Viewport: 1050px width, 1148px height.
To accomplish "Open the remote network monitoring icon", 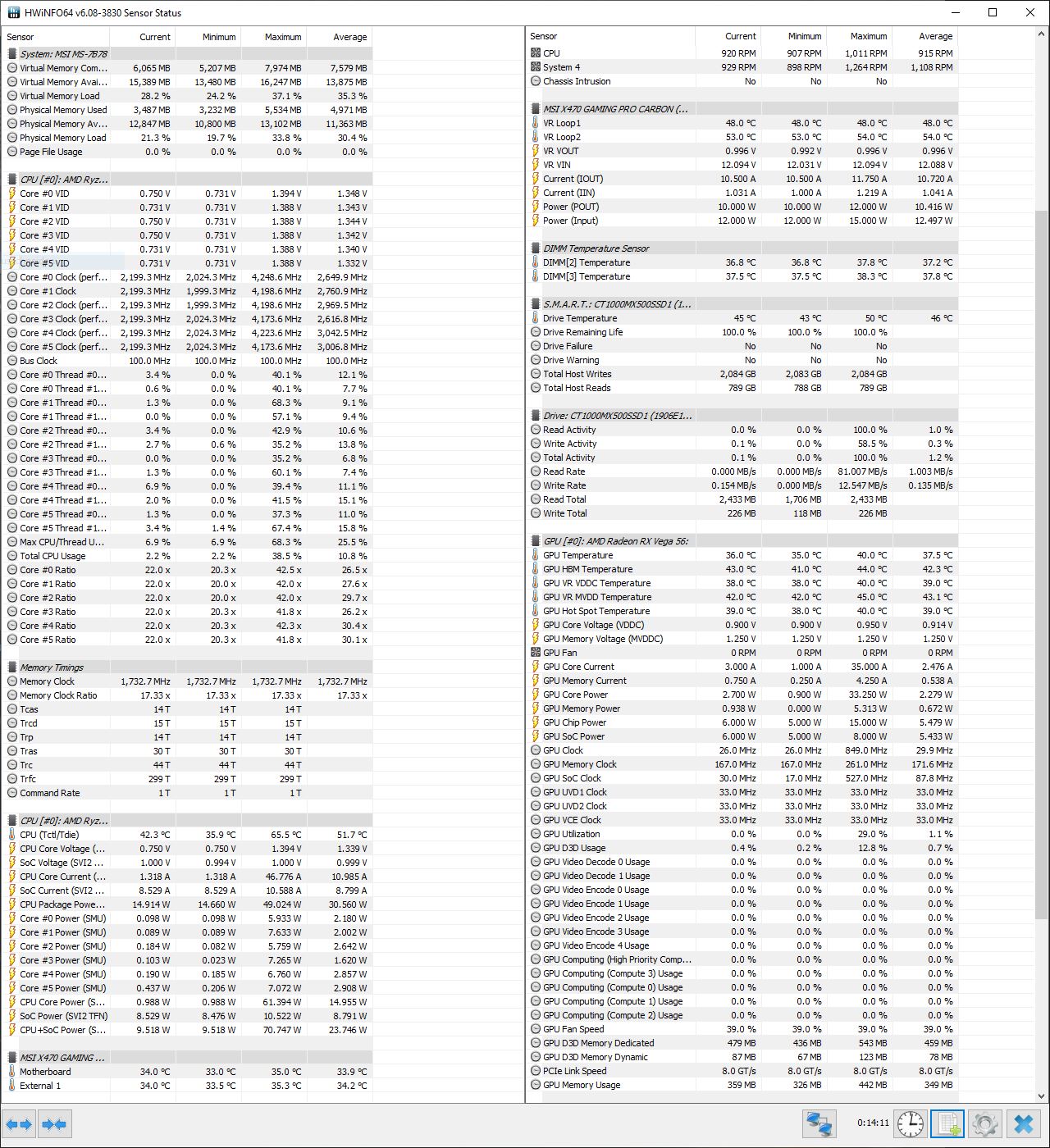I will 819,1123.
